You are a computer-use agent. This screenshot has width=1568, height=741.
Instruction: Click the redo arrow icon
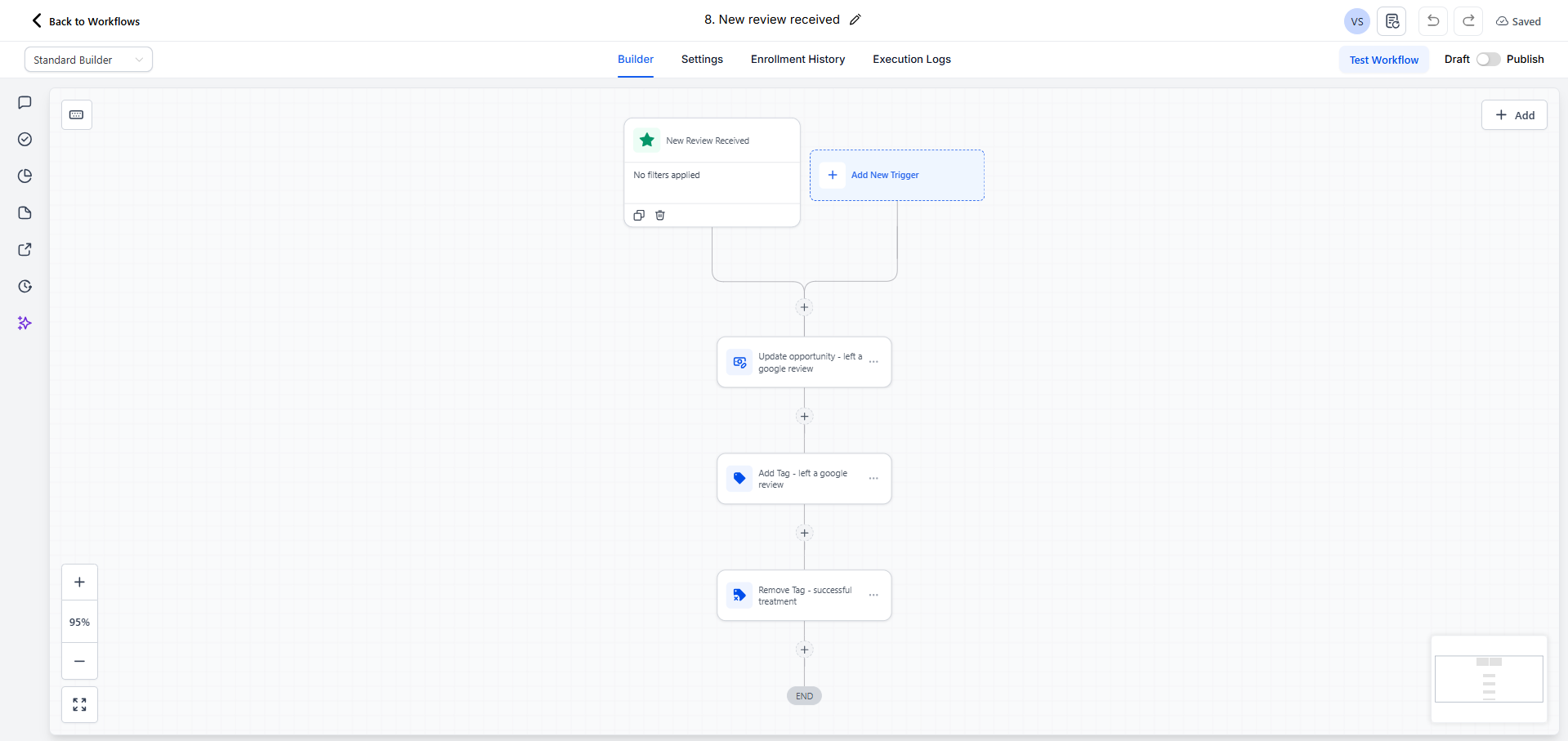tap(1468, 21)
